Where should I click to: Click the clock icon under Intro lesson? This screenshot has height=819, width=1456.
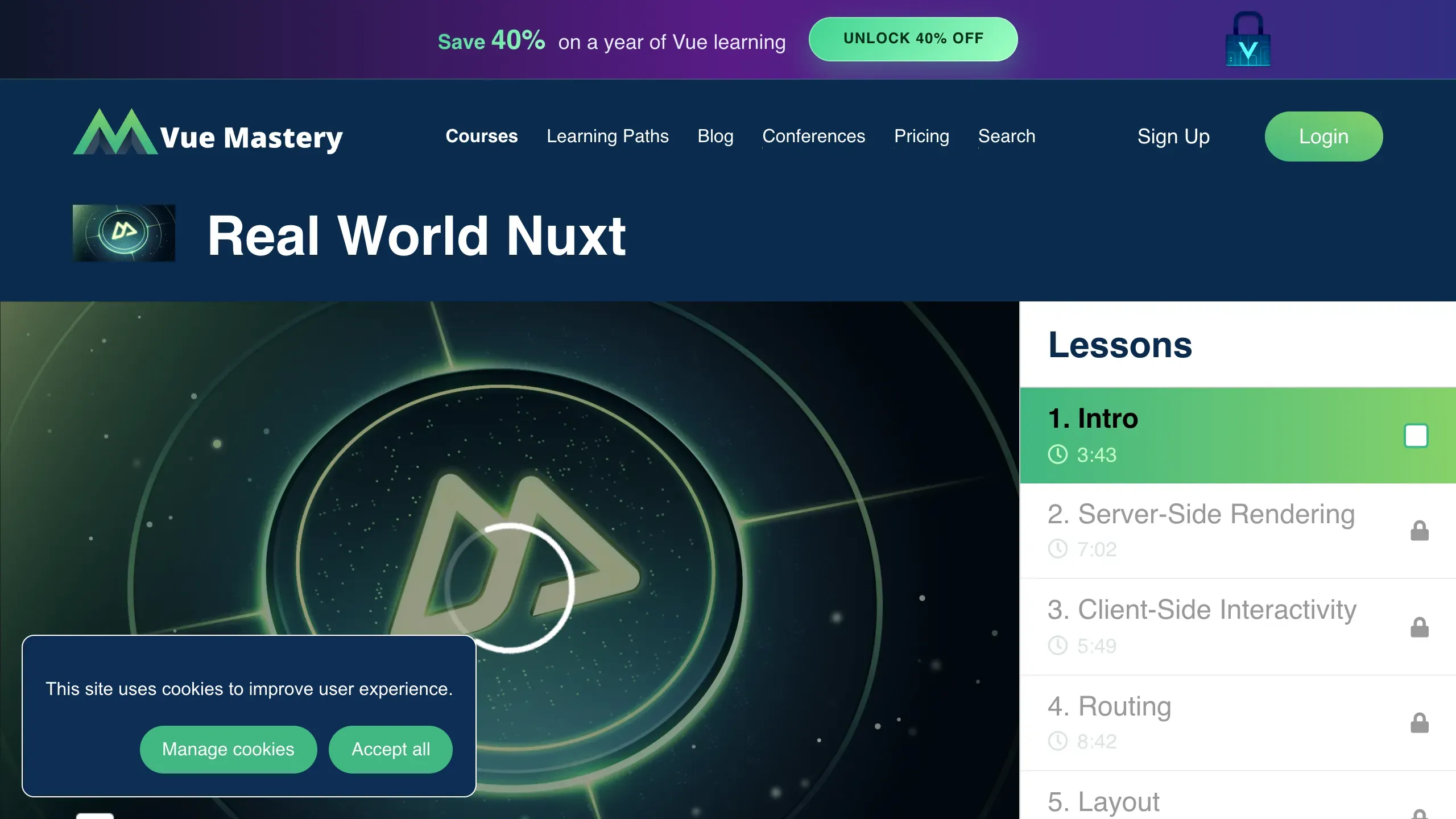tap(1057, 454)
